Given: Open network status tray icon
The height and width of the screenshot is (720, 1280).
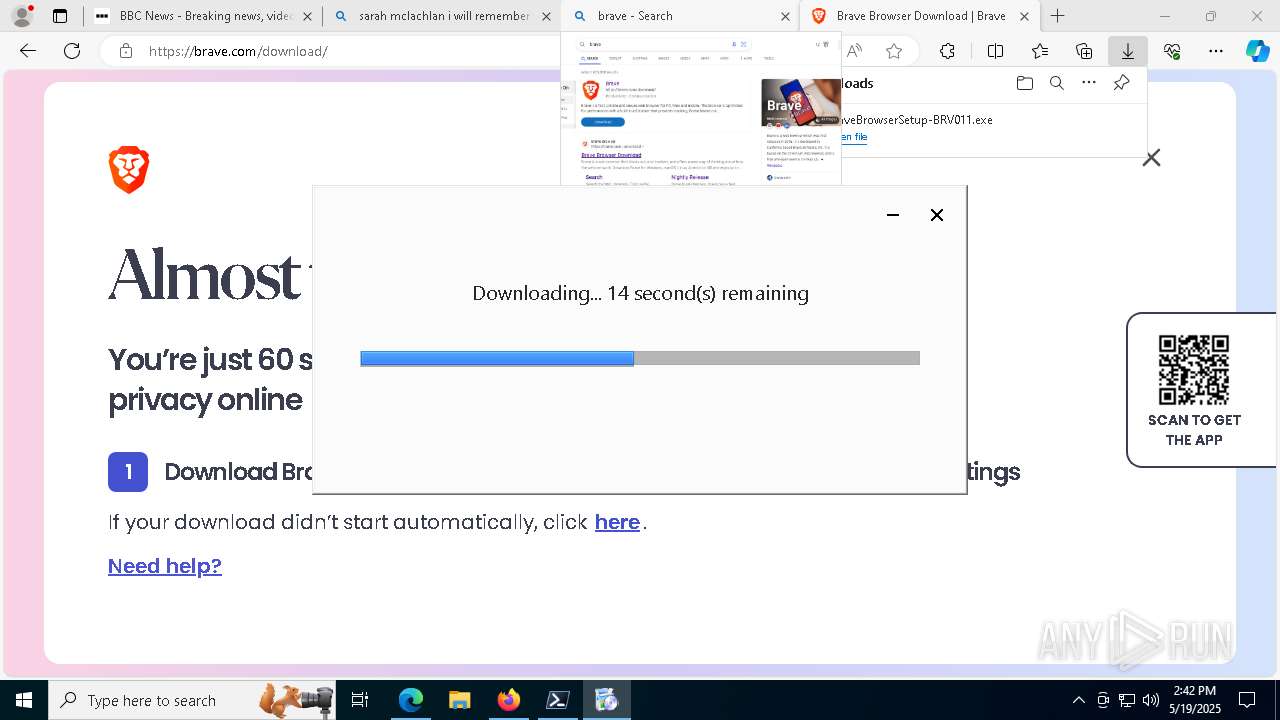Looking at the screenshot, I should point(1127,700).
